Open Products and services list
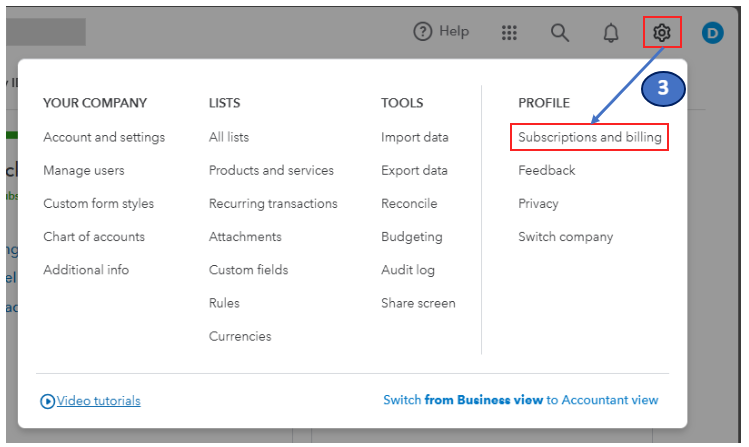The height and width of the screenshot is (447, 749). coord(272,170)
